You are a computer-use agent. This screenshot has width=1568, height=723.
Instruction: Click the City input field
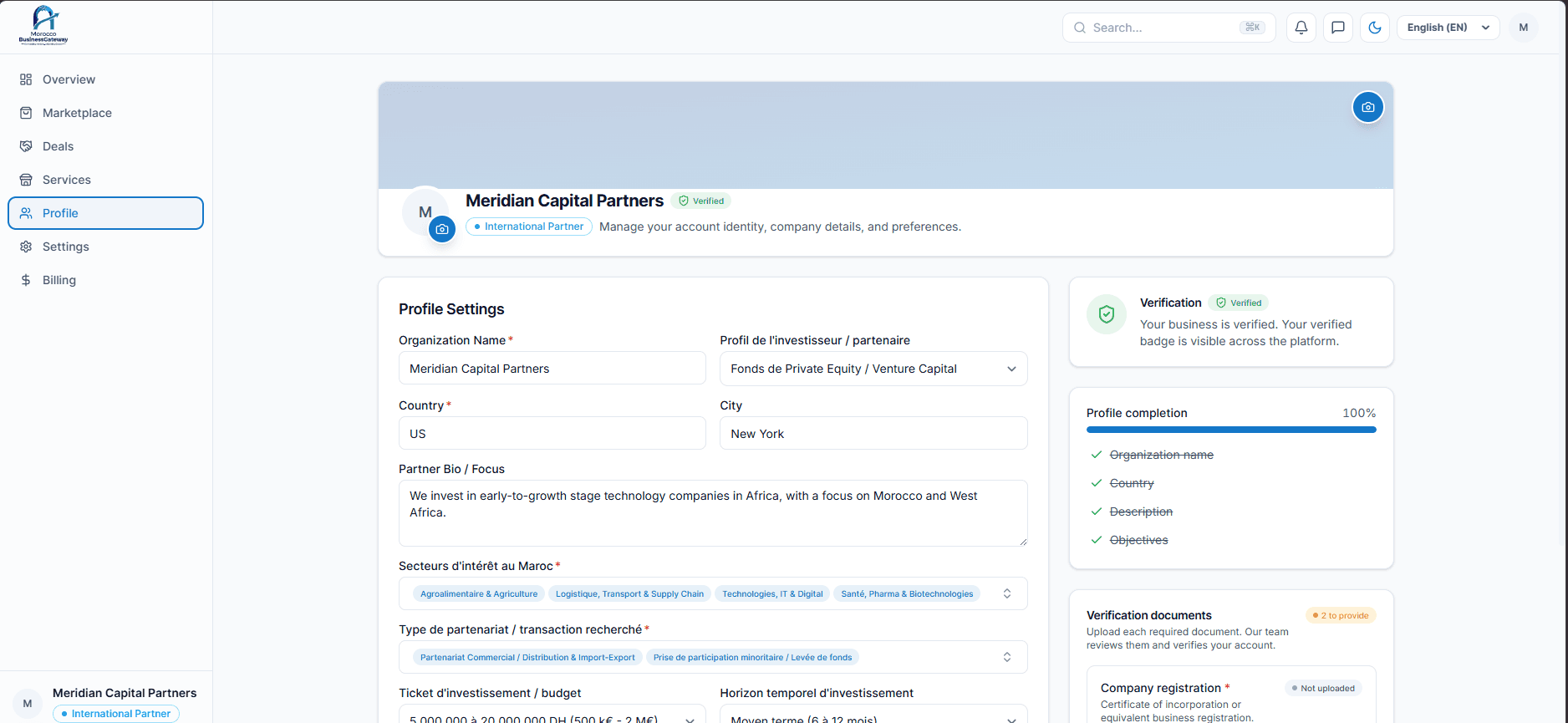[x=873, y=434]
